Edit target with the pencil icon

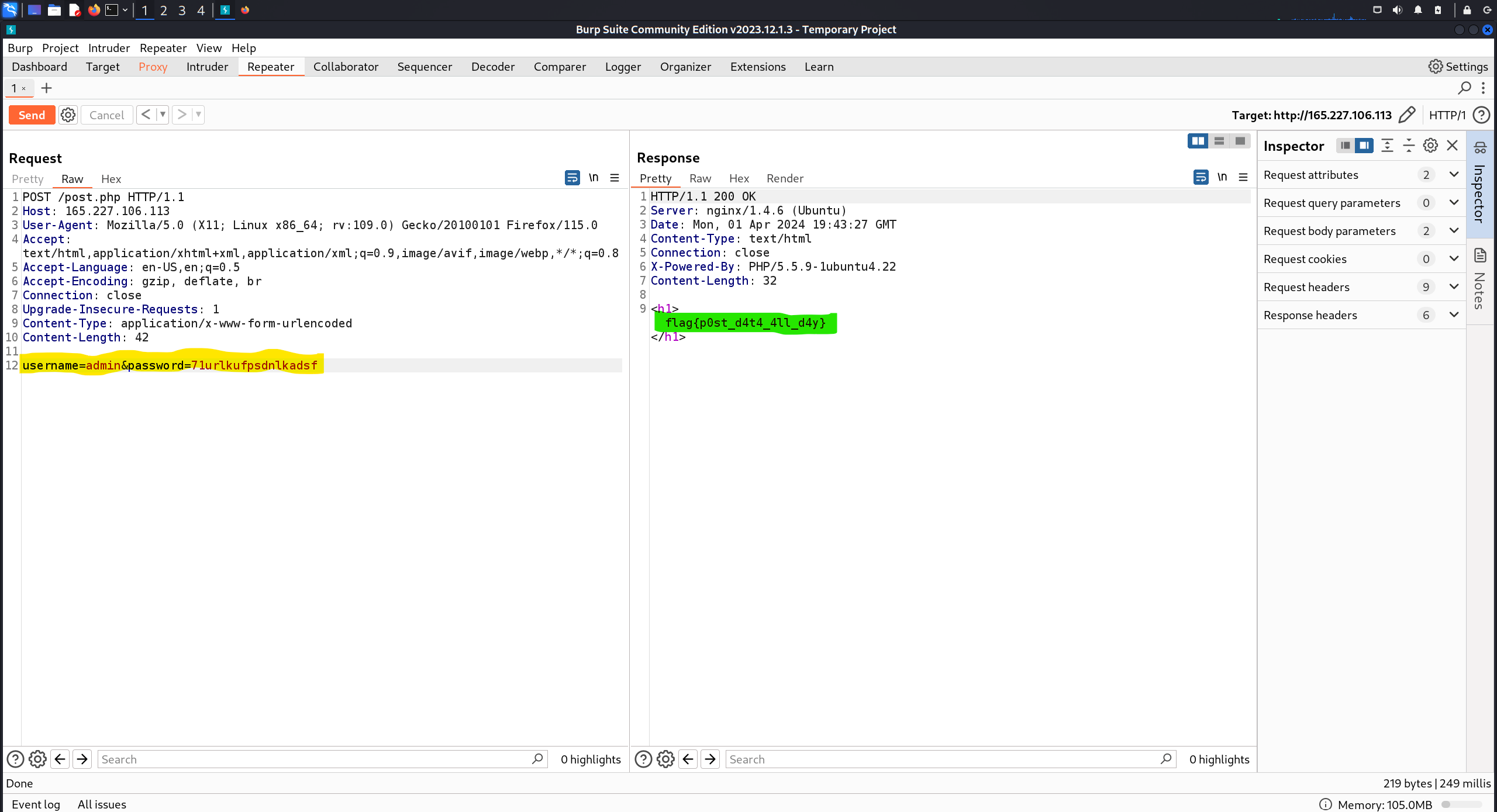tap(1406, 115)
